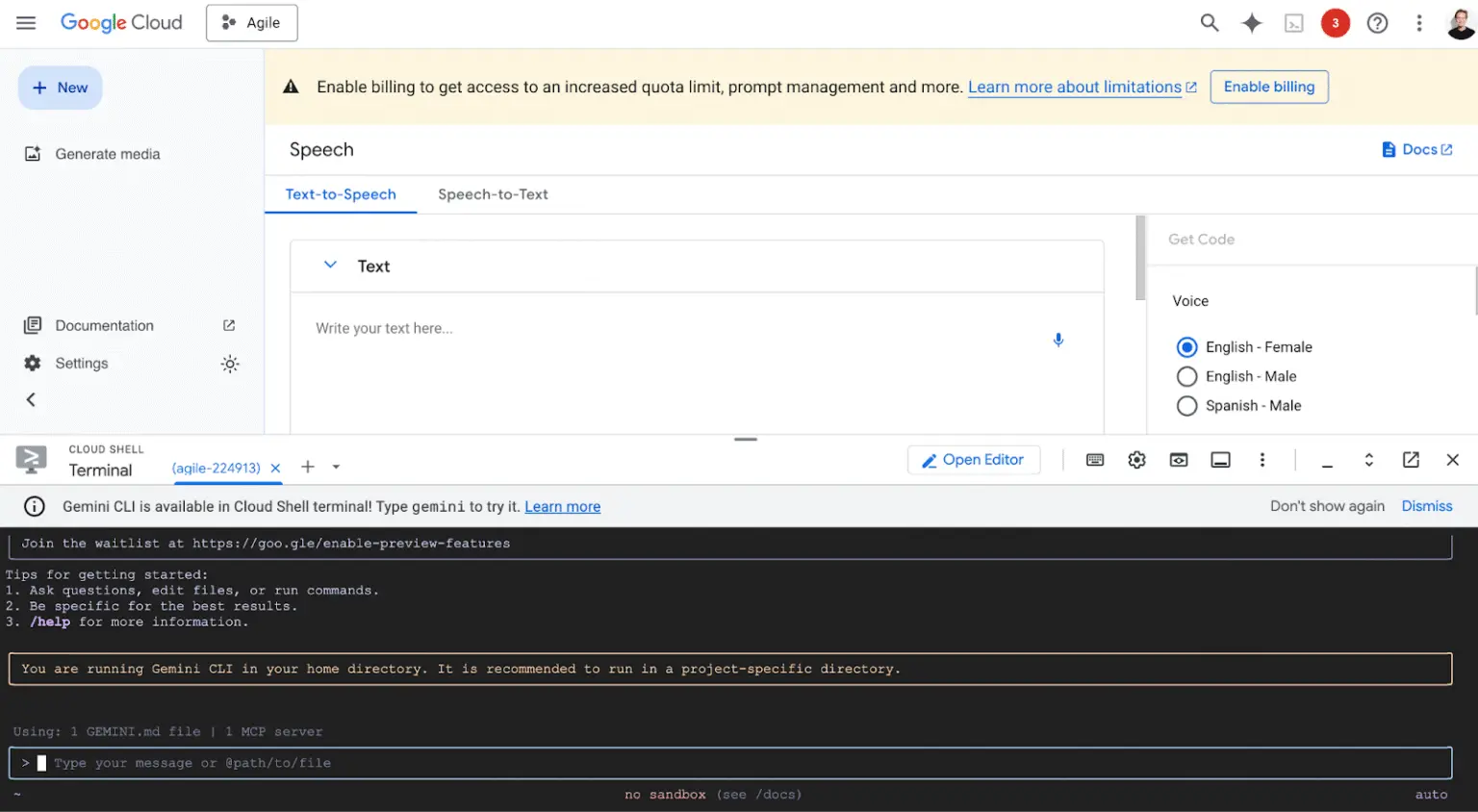Open Learn more about limitations link
The image size is (1478, 812).
(1083, 88)
